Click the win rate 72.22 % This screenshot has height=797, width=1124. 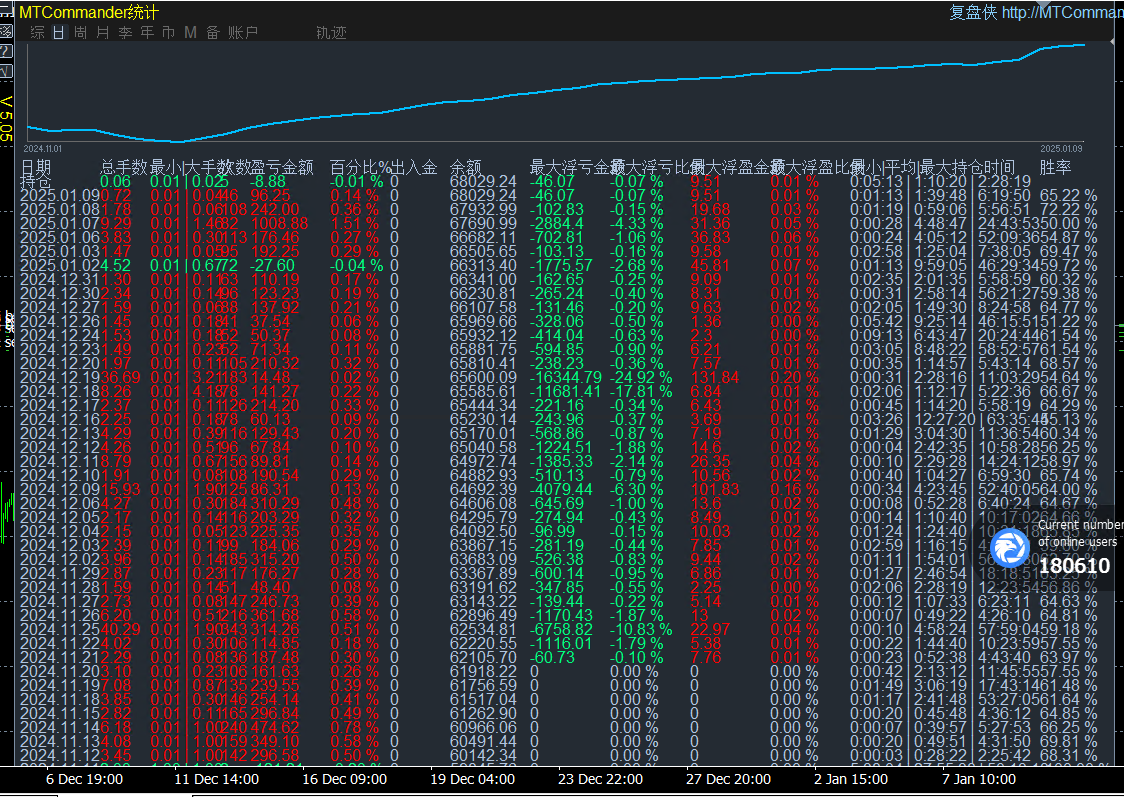(1068, 209)
